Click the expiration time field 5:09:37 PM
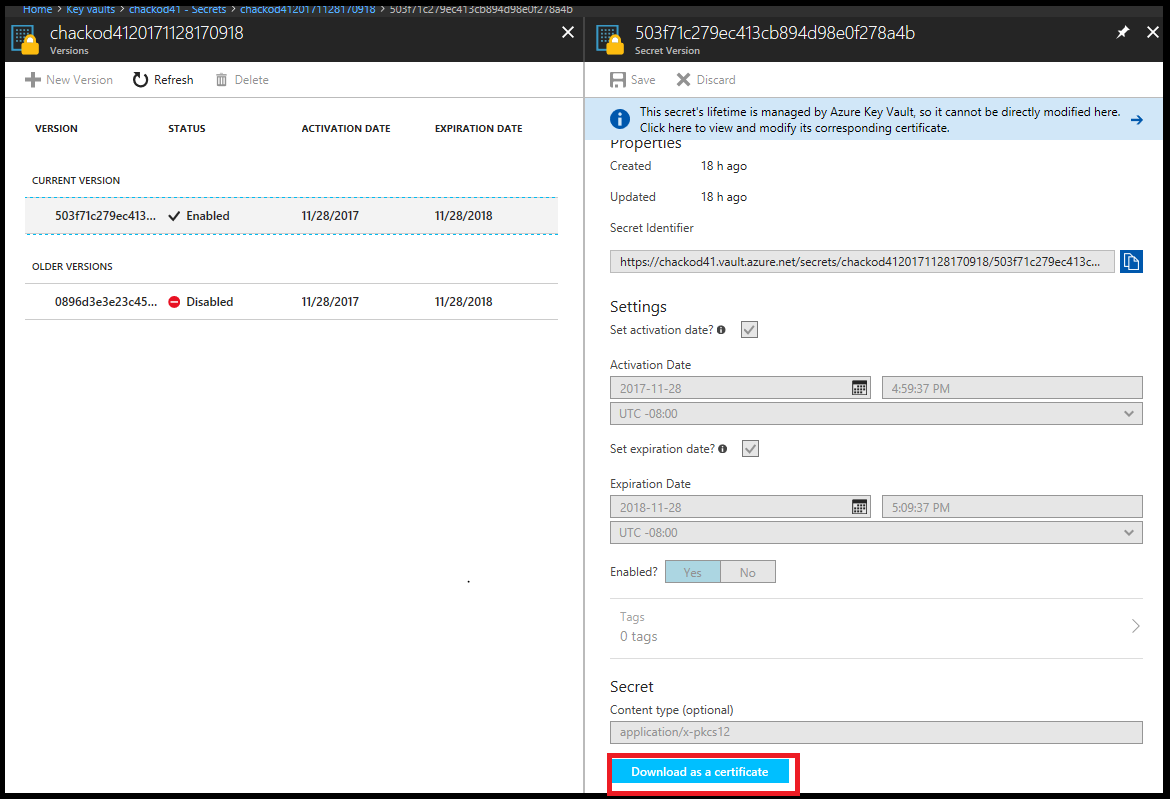Image resolution: width=1170 pixels, height=799 pixels. point(1012,507)
